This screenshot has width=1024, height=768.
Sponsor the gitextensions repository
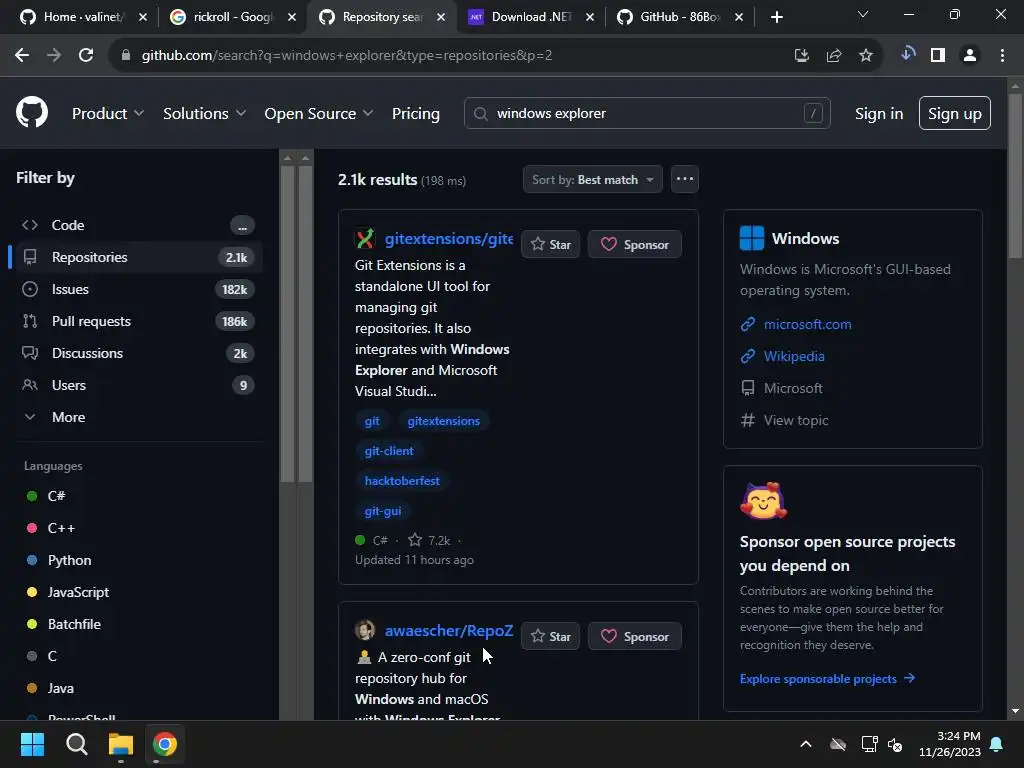[635, 244]
